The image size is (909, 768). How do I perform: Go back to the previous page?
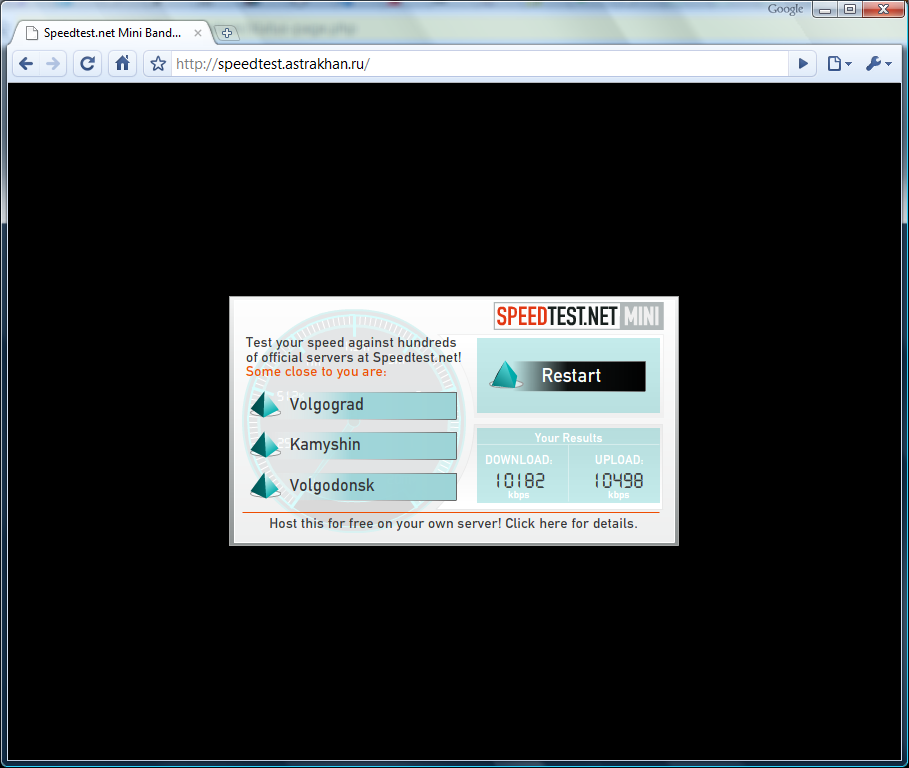click(26, 64)
